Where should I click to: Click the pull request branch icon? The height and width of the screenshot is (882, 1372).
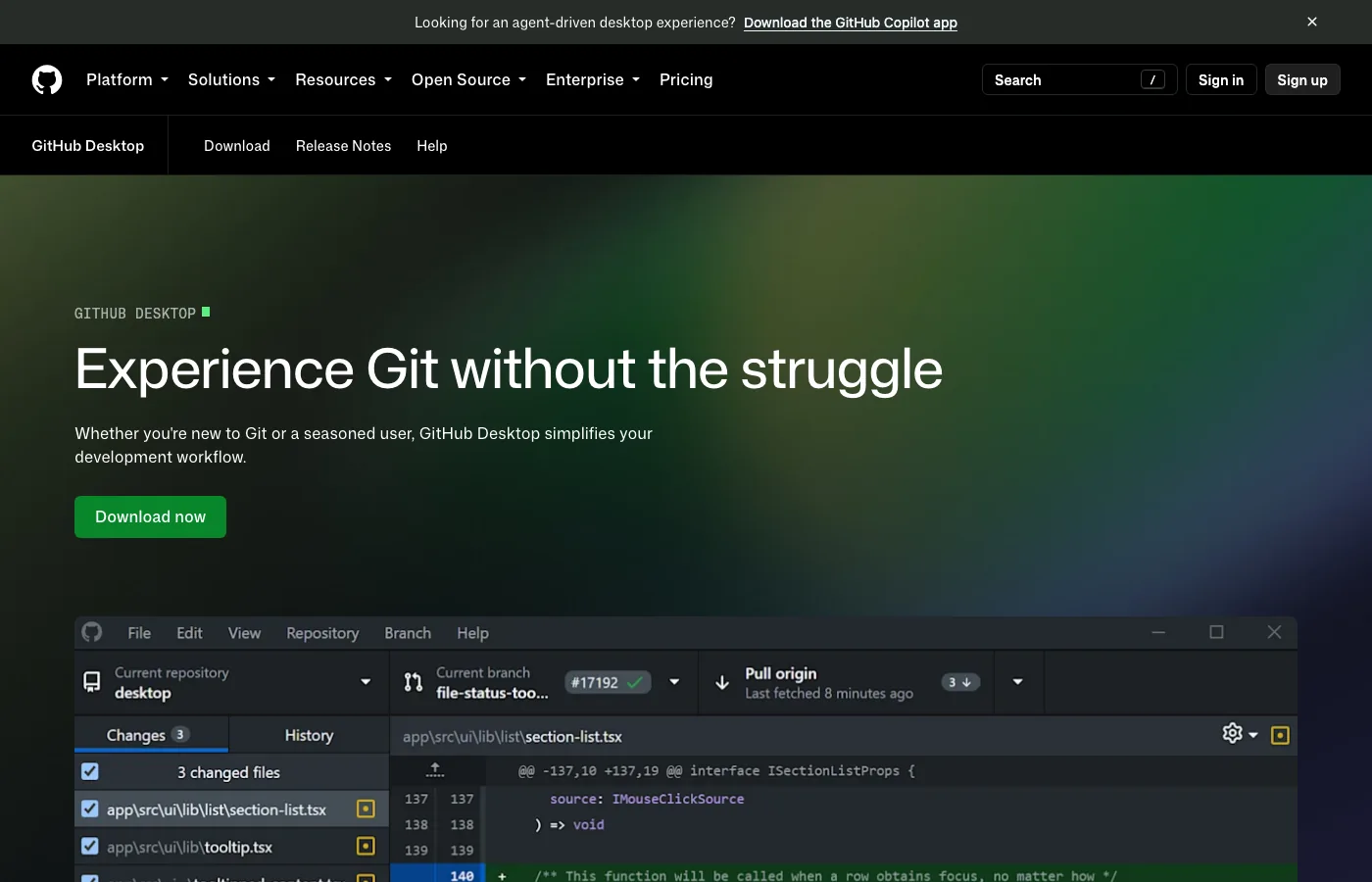tap(414, 682)
